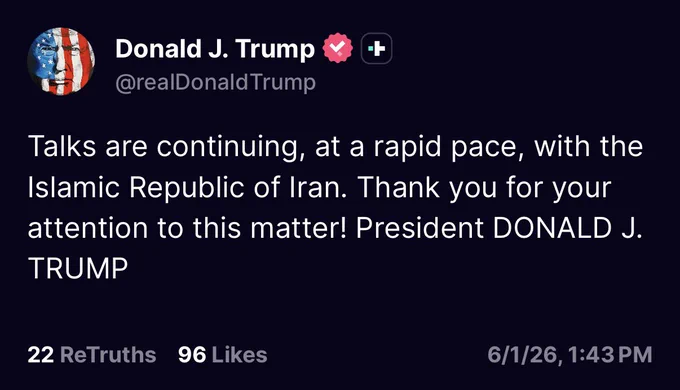The width and height of the screenshot is (680, 390).
Task: Click the number 22 in ReTruths count
Action: (x=41, y=354)
